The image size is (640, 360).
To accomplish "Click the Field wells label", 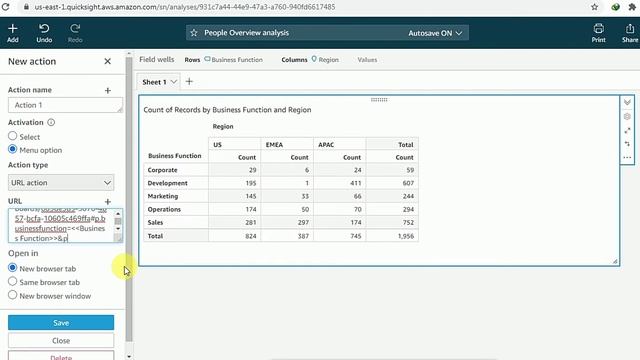I will tap(157, 60).
